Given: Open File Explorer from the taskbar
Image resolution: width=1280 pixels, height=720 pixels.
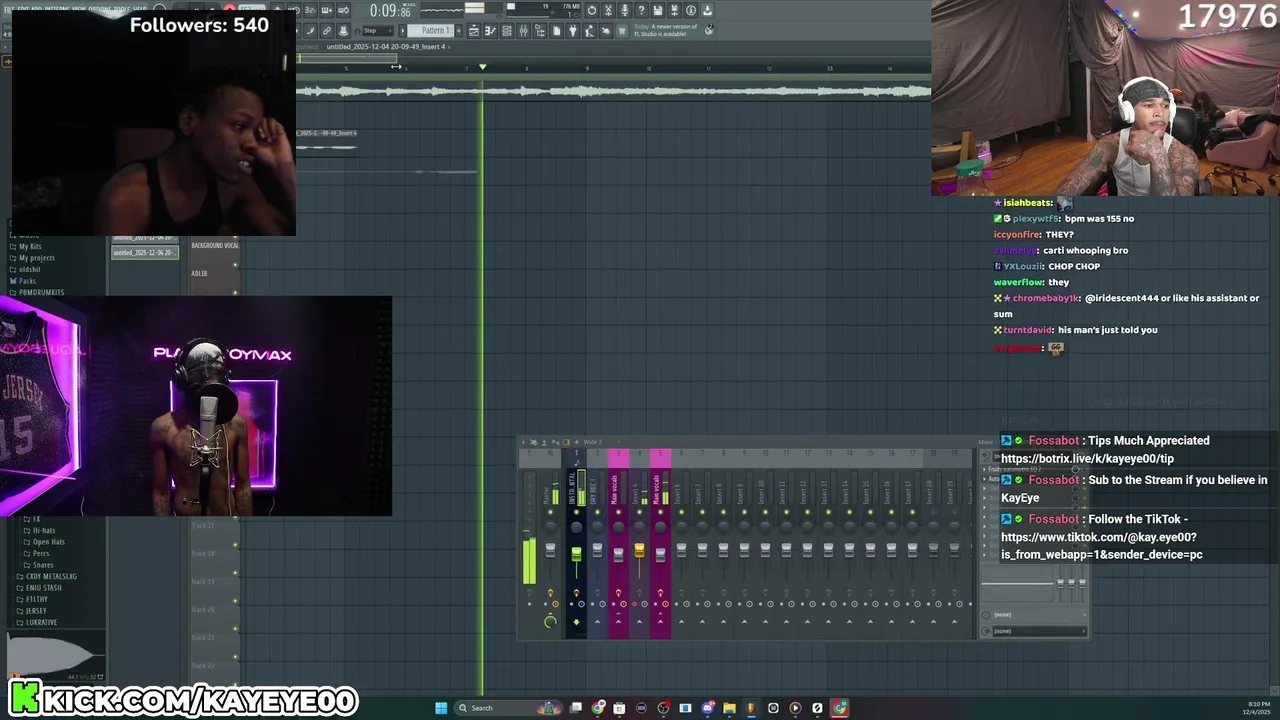Looking at the screenshot, I should coord(729,708).
